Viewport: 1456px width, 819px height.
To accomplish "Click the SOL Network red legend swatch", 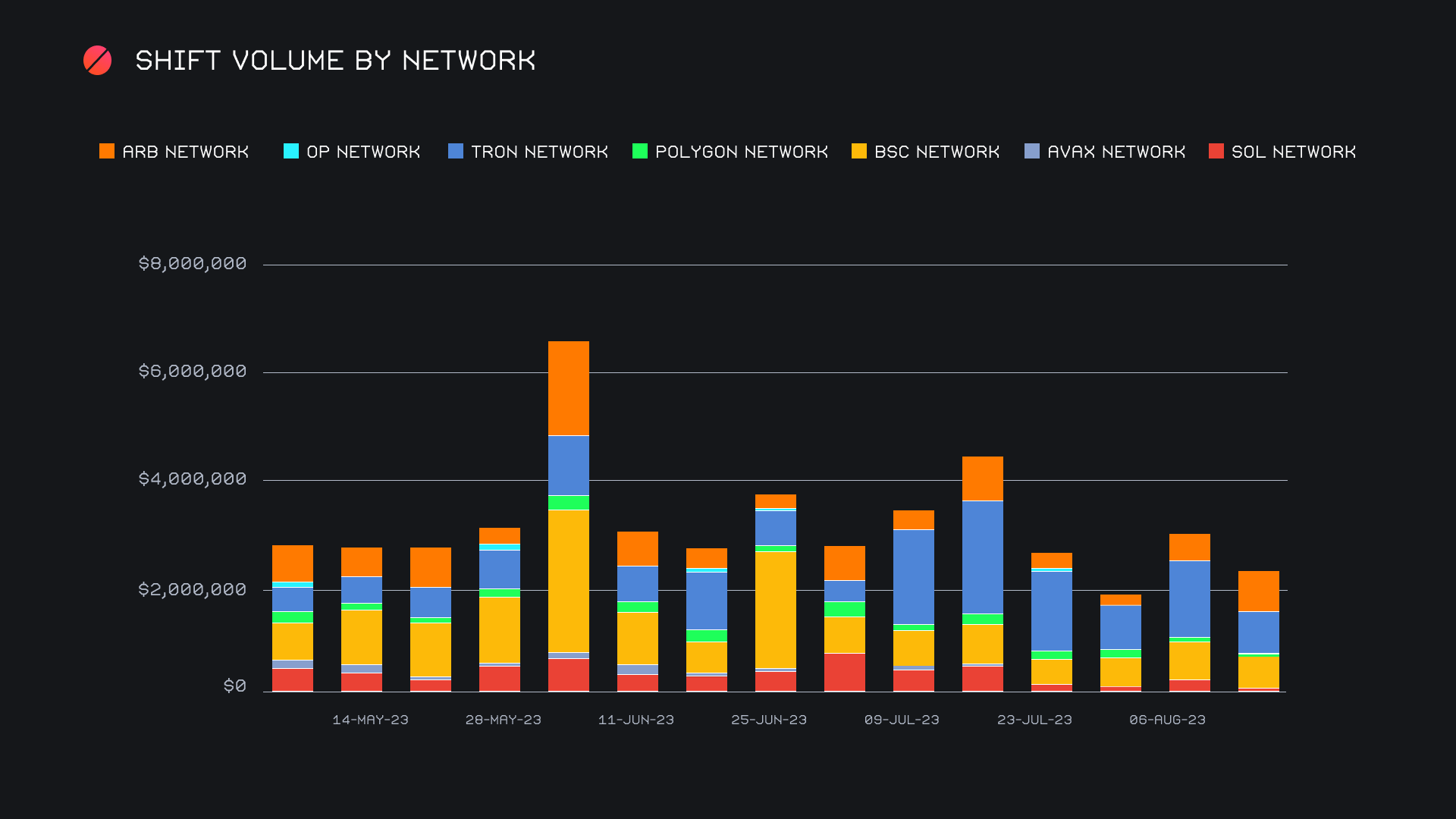I will (1216, 152).
